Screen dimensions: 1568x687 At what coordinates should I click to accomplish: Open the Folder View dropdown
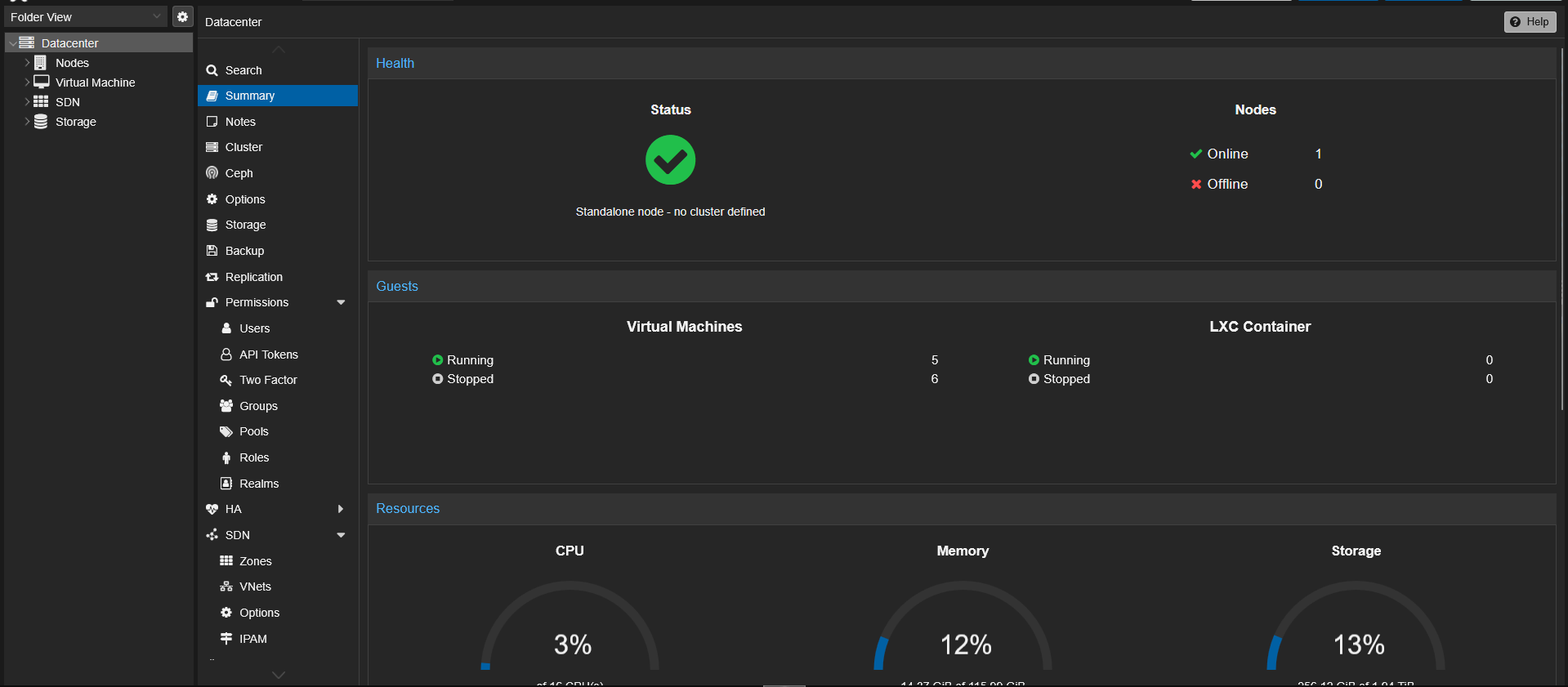click(x=85, y=16)
